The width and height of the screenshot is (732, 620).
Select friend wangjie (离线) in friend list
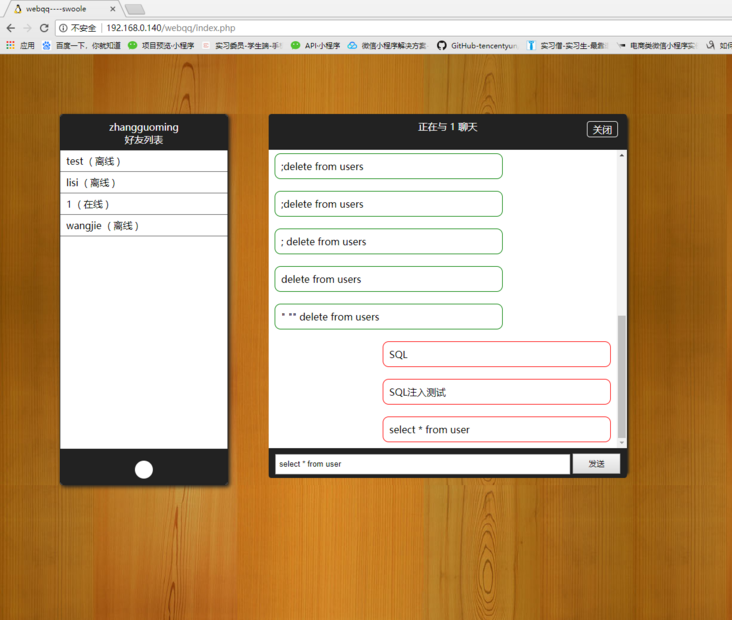coord(144,225)
